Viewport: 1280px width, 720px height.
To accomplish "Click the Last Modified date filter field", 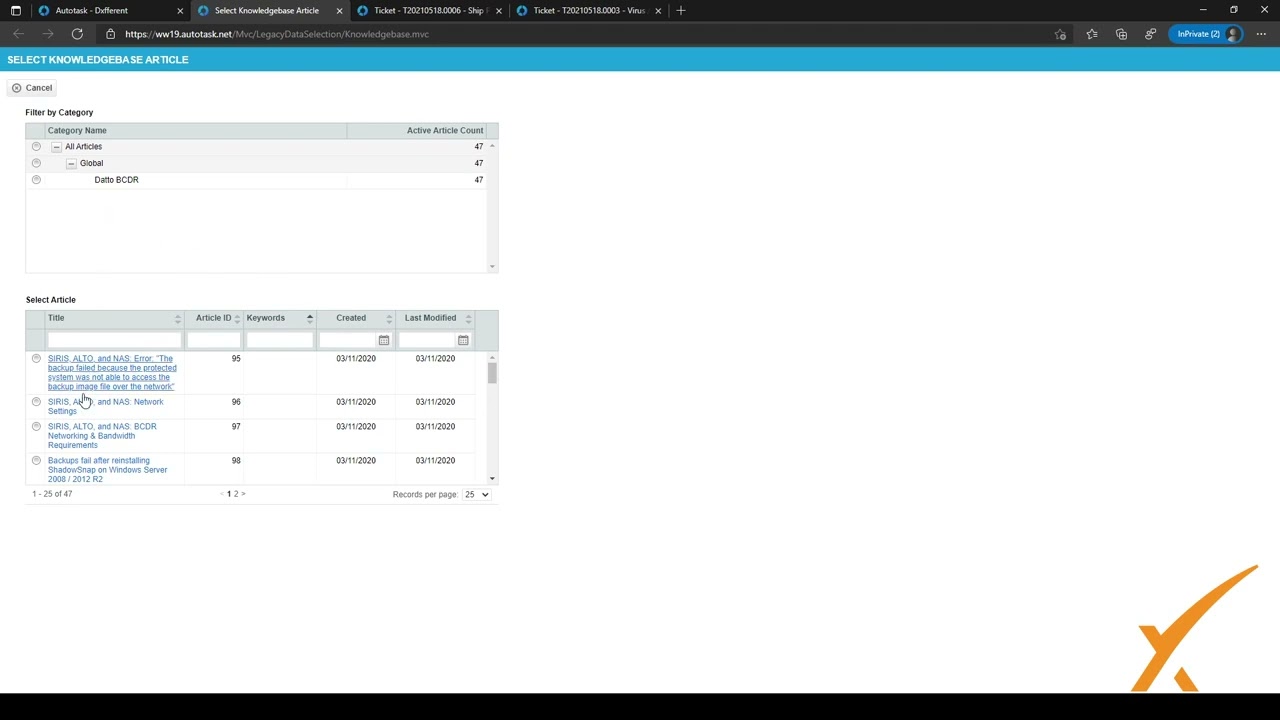I will 427,341.
